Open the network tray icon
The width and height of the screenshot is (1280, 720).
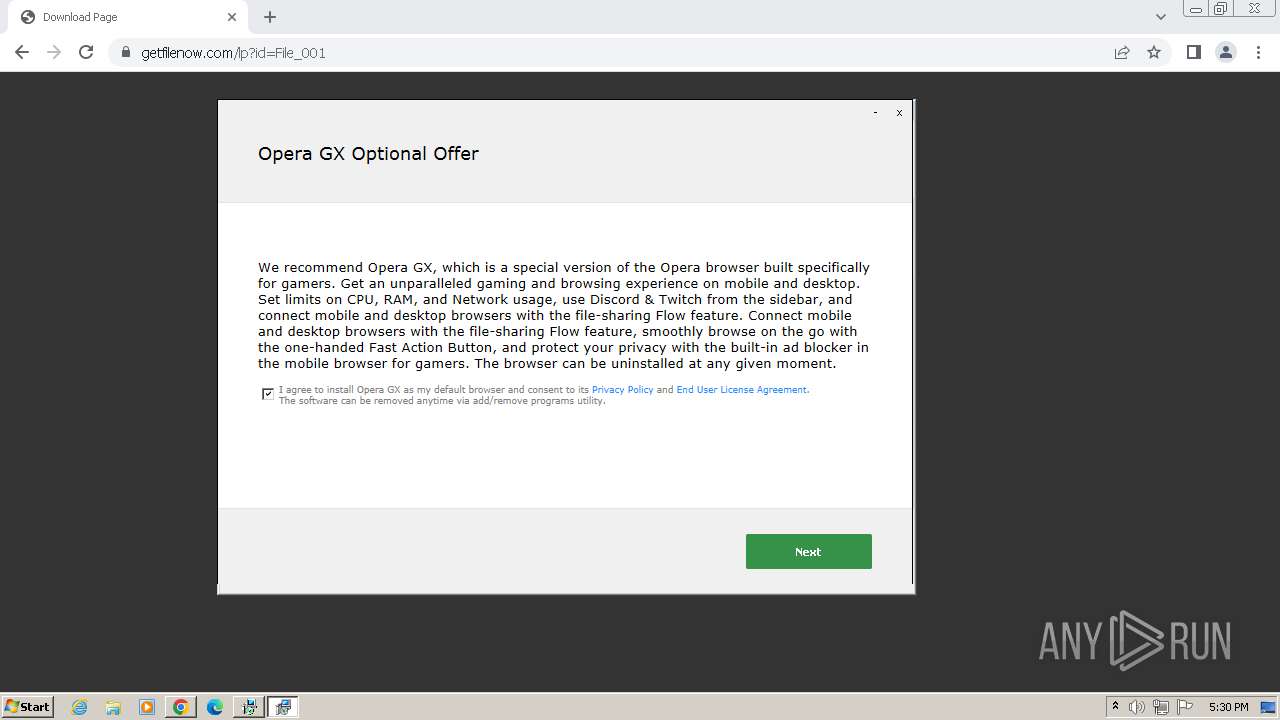tap(1161, 707)
